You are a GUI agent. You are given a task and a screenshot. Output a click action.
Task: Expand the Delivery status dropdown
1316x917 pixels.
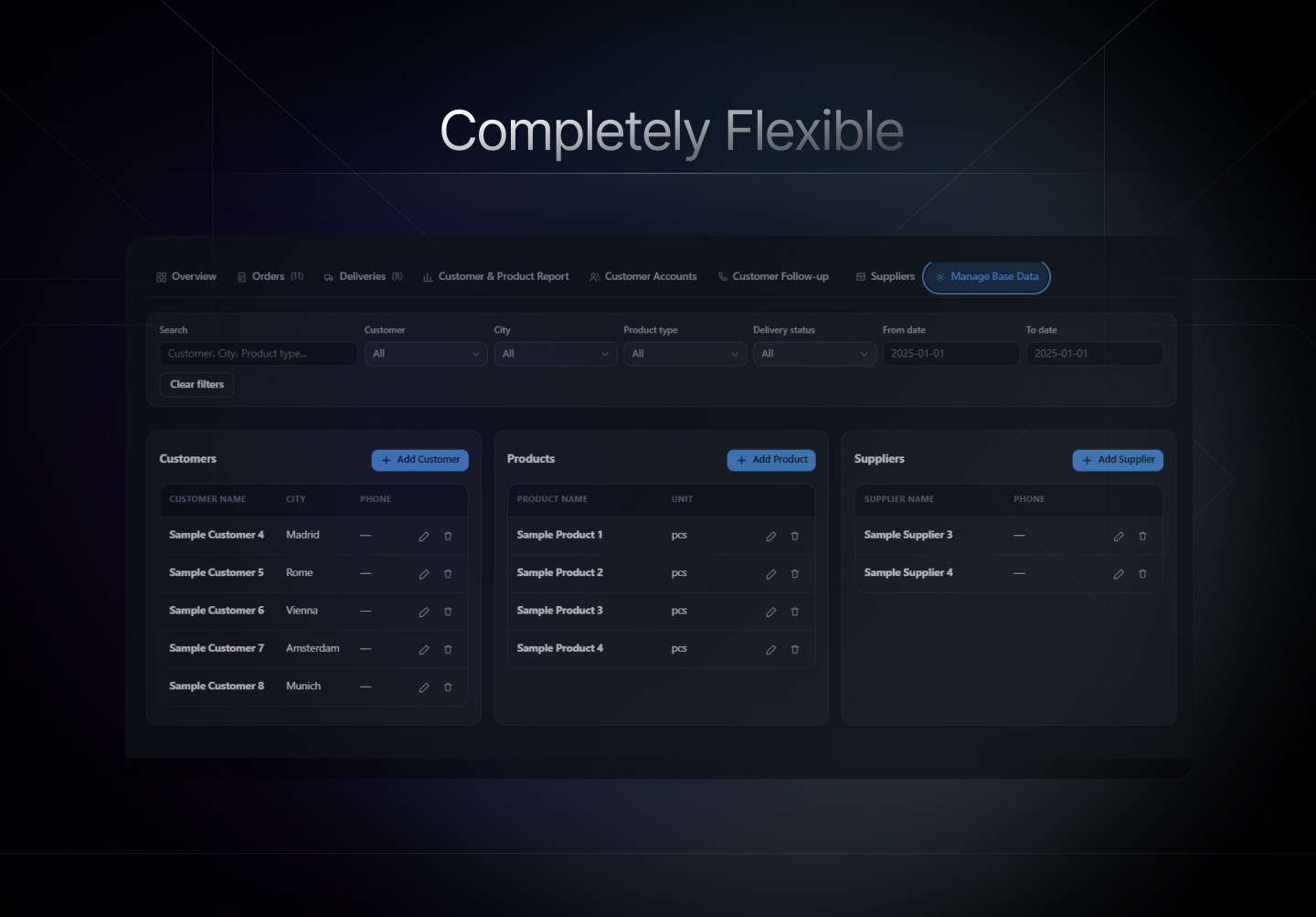(814, 354)
